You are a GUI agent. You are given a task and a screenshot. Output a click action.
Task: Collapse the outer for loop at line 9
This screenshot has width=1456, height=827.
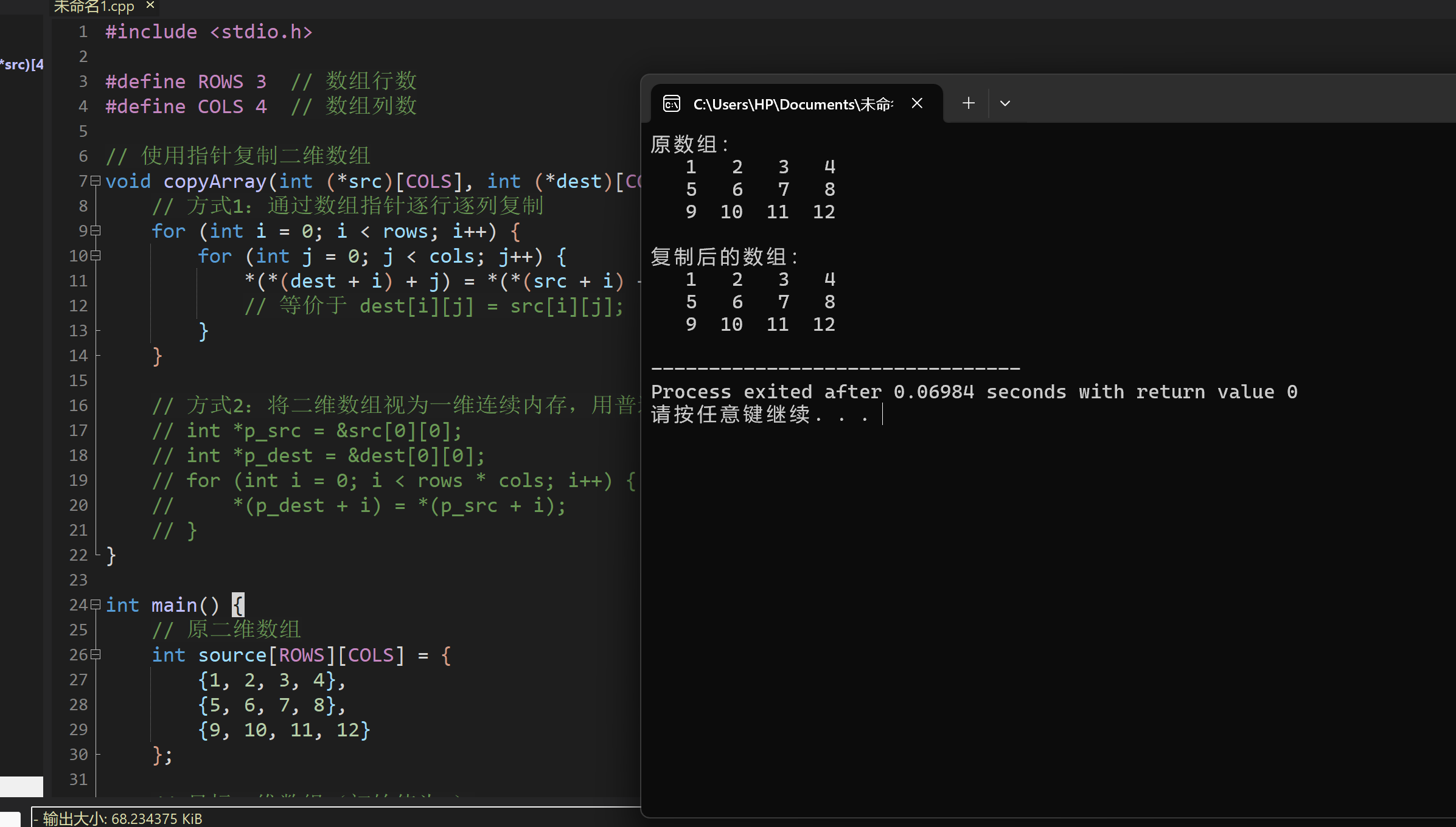(x=96, y=231)
